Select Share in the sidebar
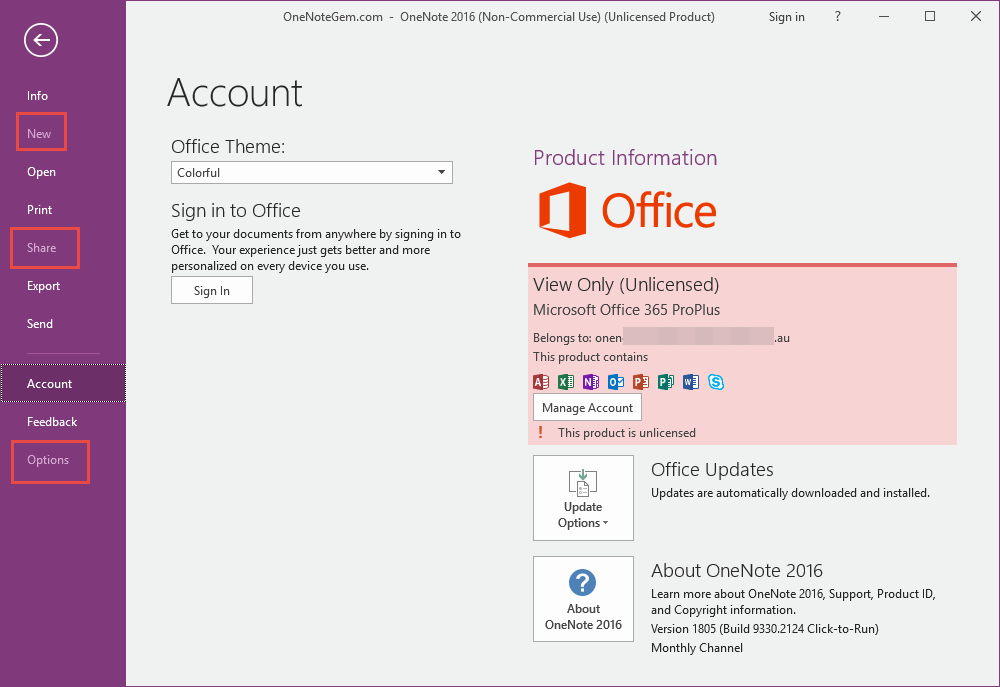 pos(41,247)
